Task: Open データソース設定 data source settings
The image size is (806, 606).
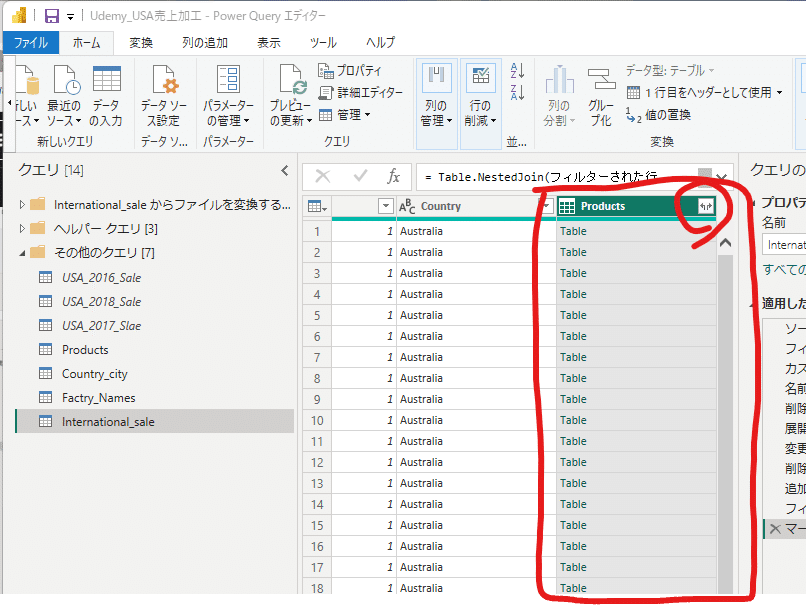Action: pyautogui.click(x=164, y=96)
